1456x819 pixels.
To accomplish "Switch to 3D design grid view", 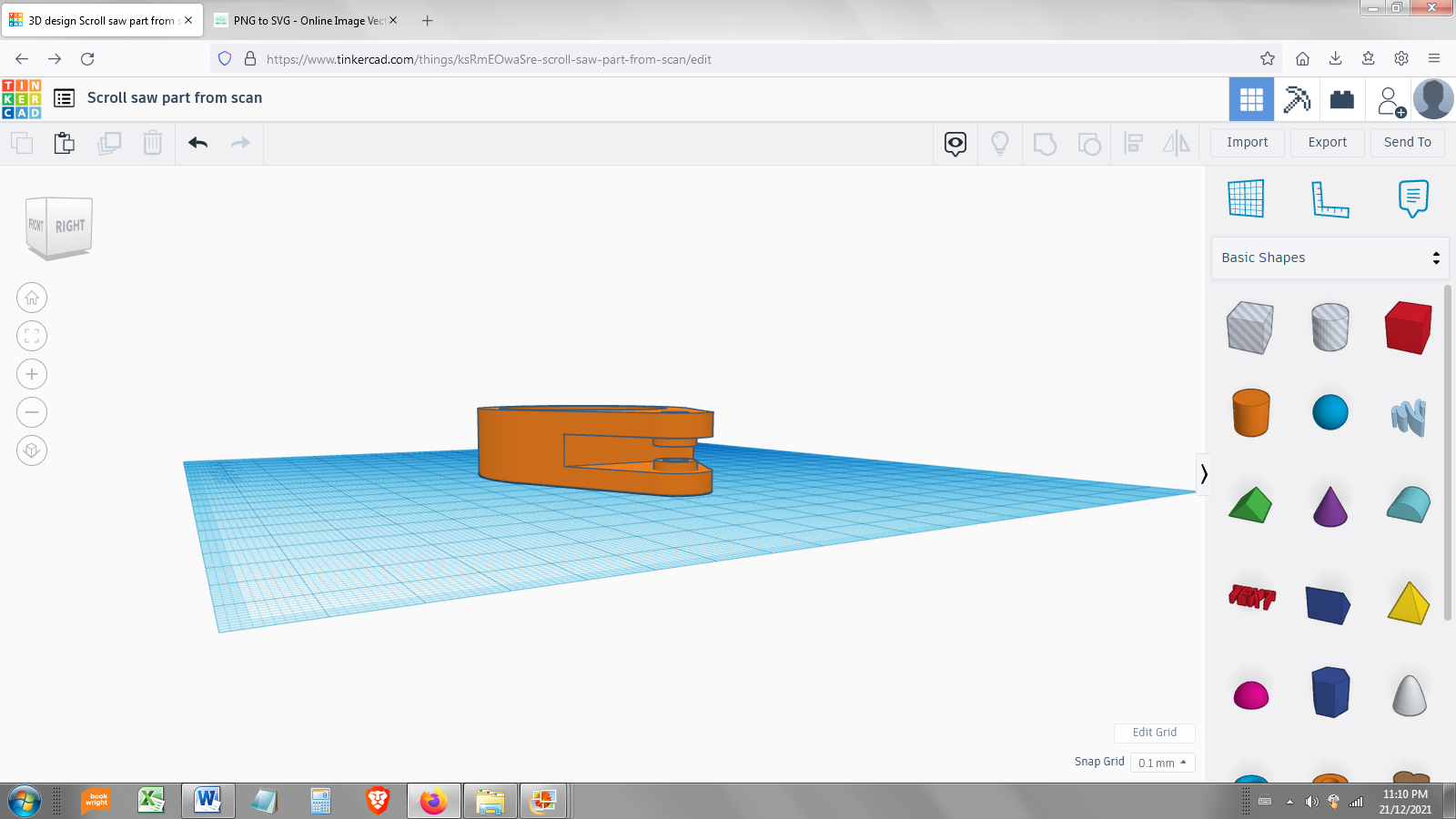I will click(1251, 99).
